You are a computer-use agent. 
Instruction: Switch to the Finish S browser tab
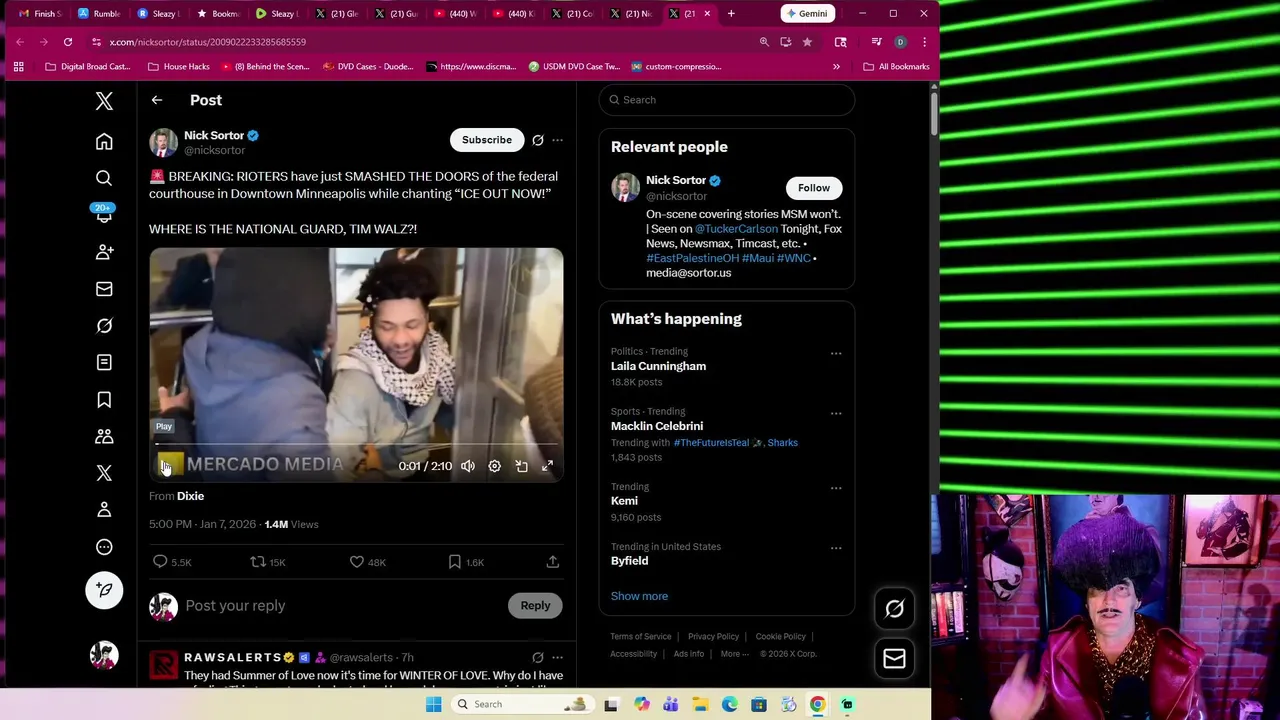40,13
